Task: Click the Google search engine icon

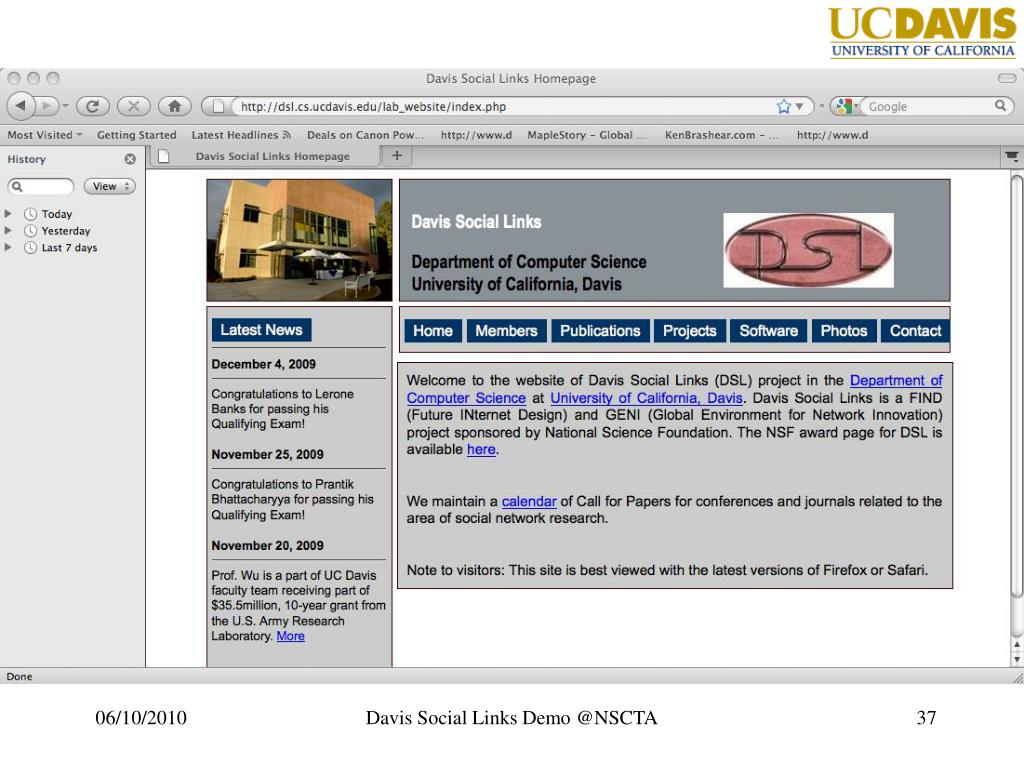Action: 844,106
